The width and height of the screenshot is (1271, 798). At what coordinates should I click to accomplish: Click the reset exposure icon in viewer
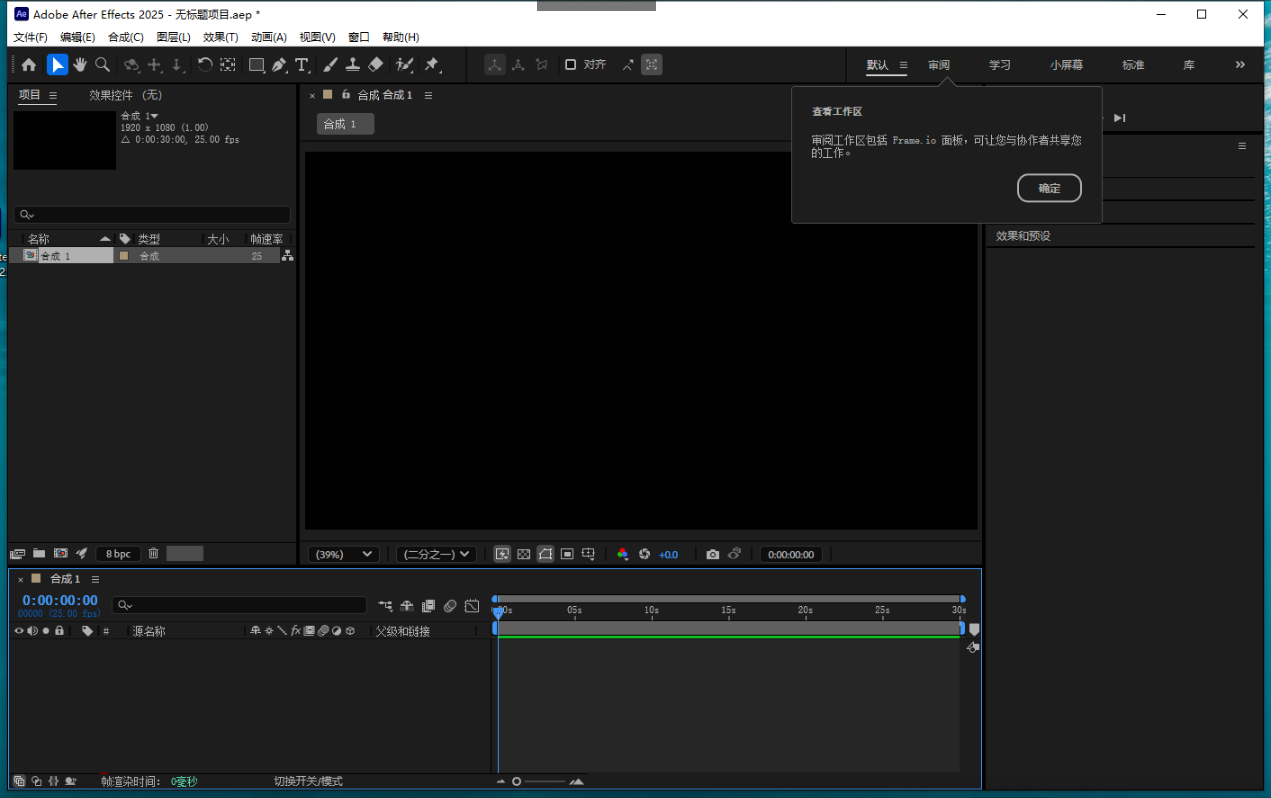coord(644,554)
